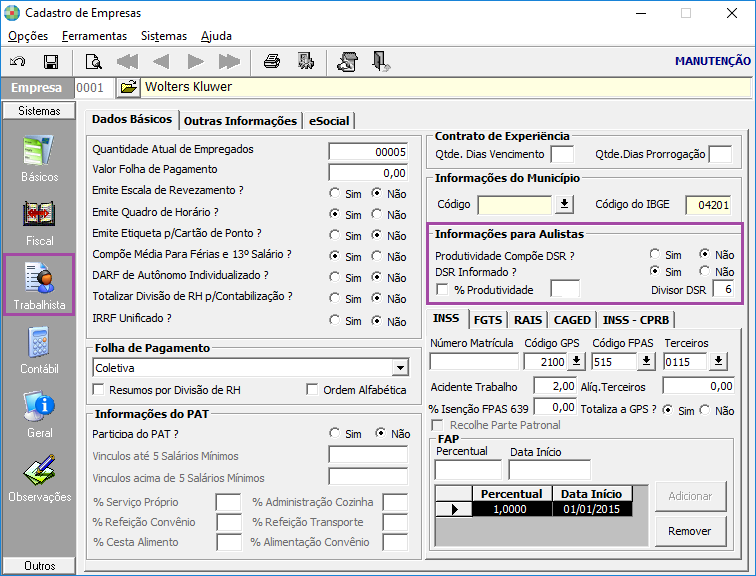Click the undo arrow toolbar icon

[18, 62]
